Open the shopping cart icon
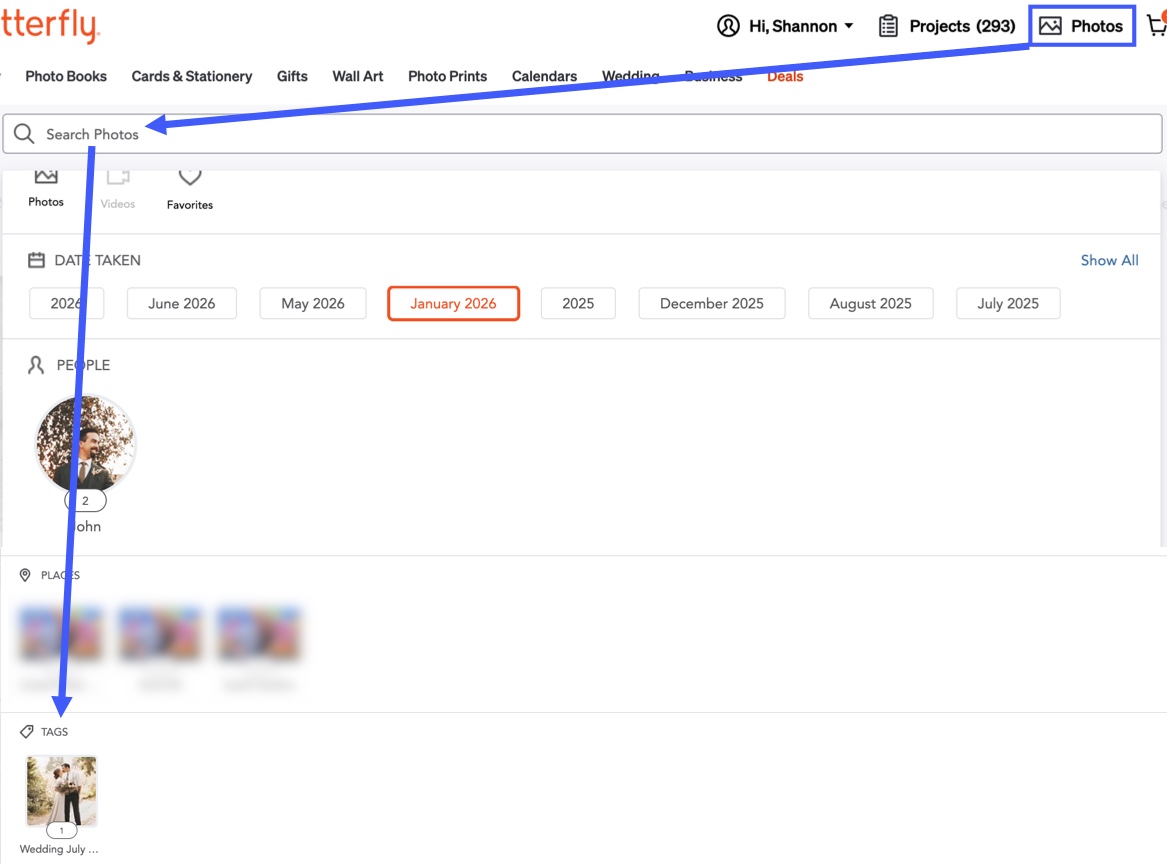Screen dimensions: 1167x864 [1157, 25]
